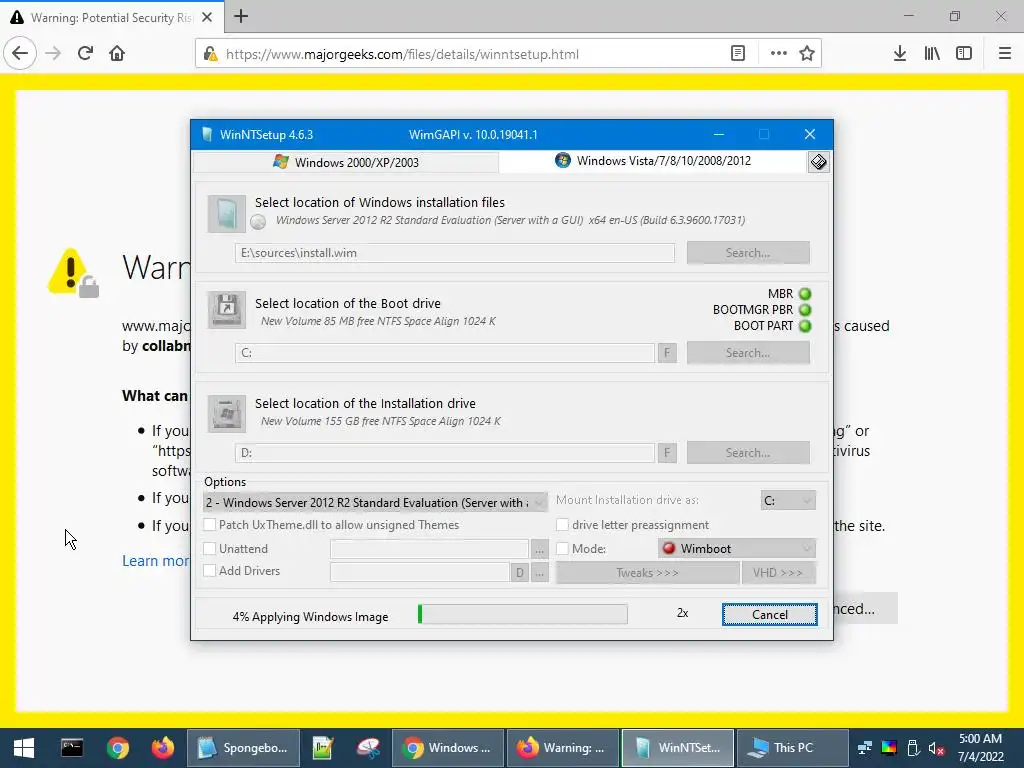Cancel the Windows image apply
The image size is (1024, 768).
769,615
